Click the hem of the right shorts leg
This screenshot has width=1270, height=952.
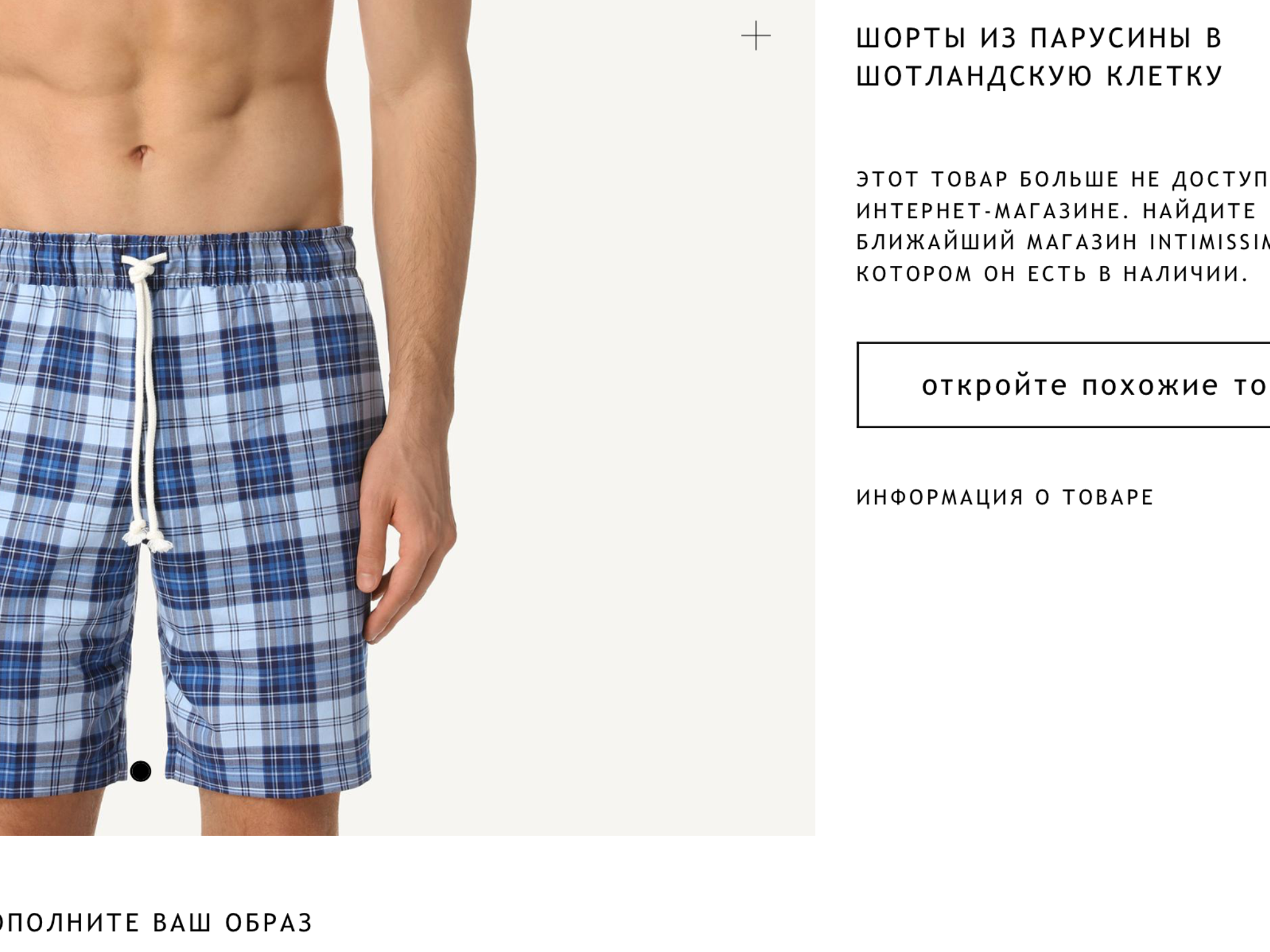point(268,783)
